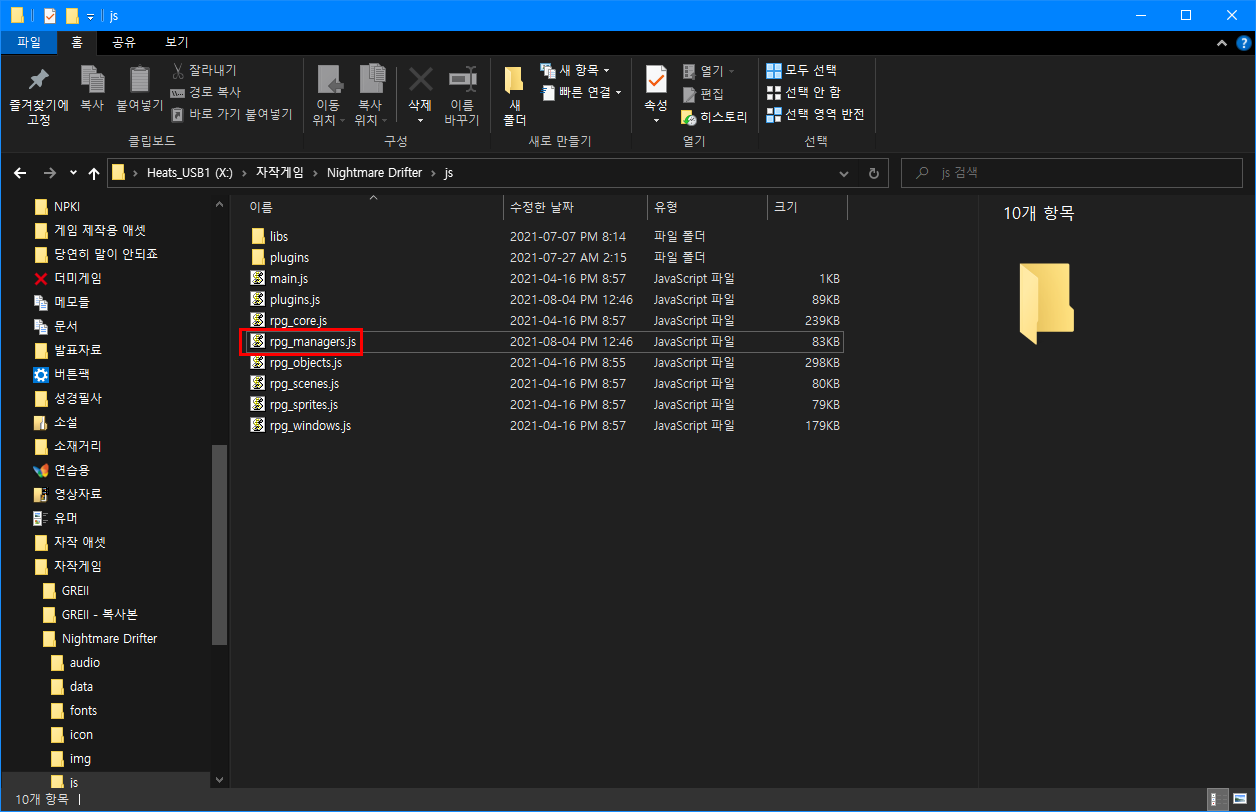
Task: Open recent locations dropdown arrow
Action: (73, 173)
